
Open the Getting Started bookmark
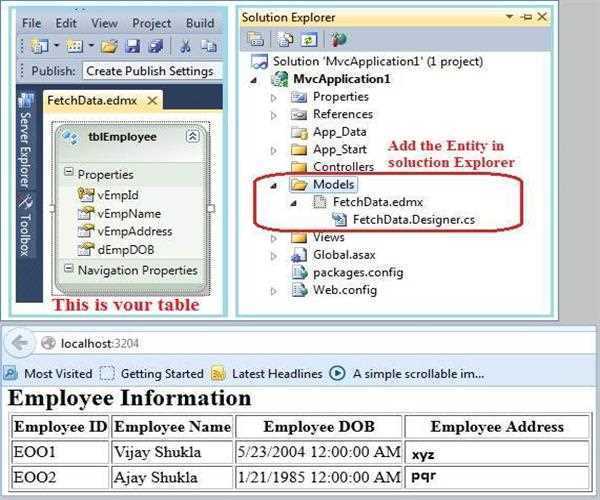tap(161, 373)
